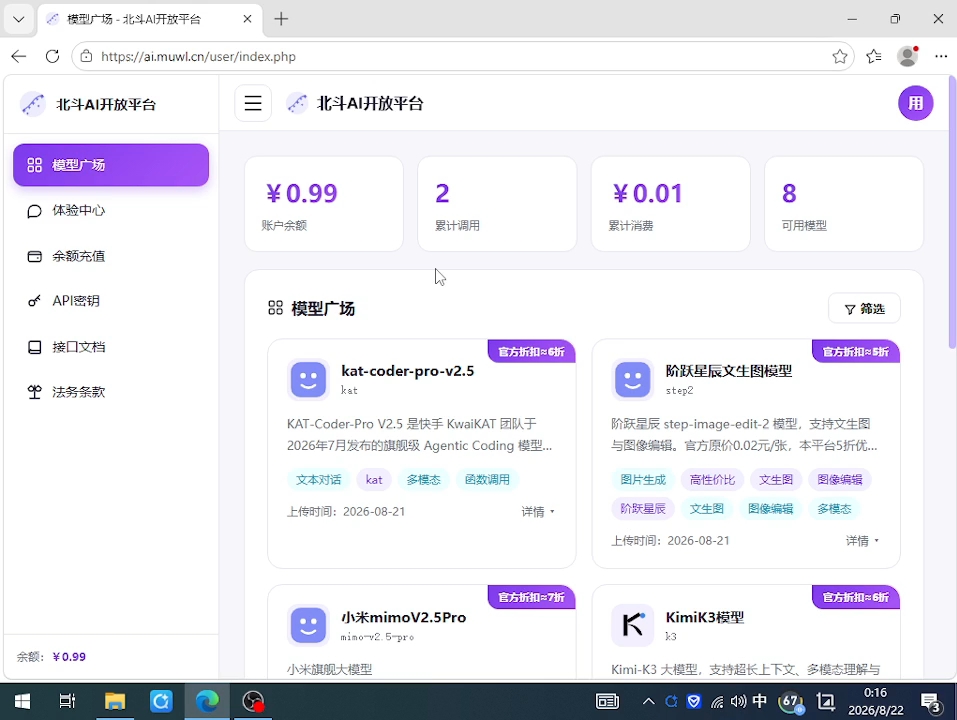Click the Edge browser taskbar icon
This screenshot has width=957, height=720.
click(x=207, y=702)
